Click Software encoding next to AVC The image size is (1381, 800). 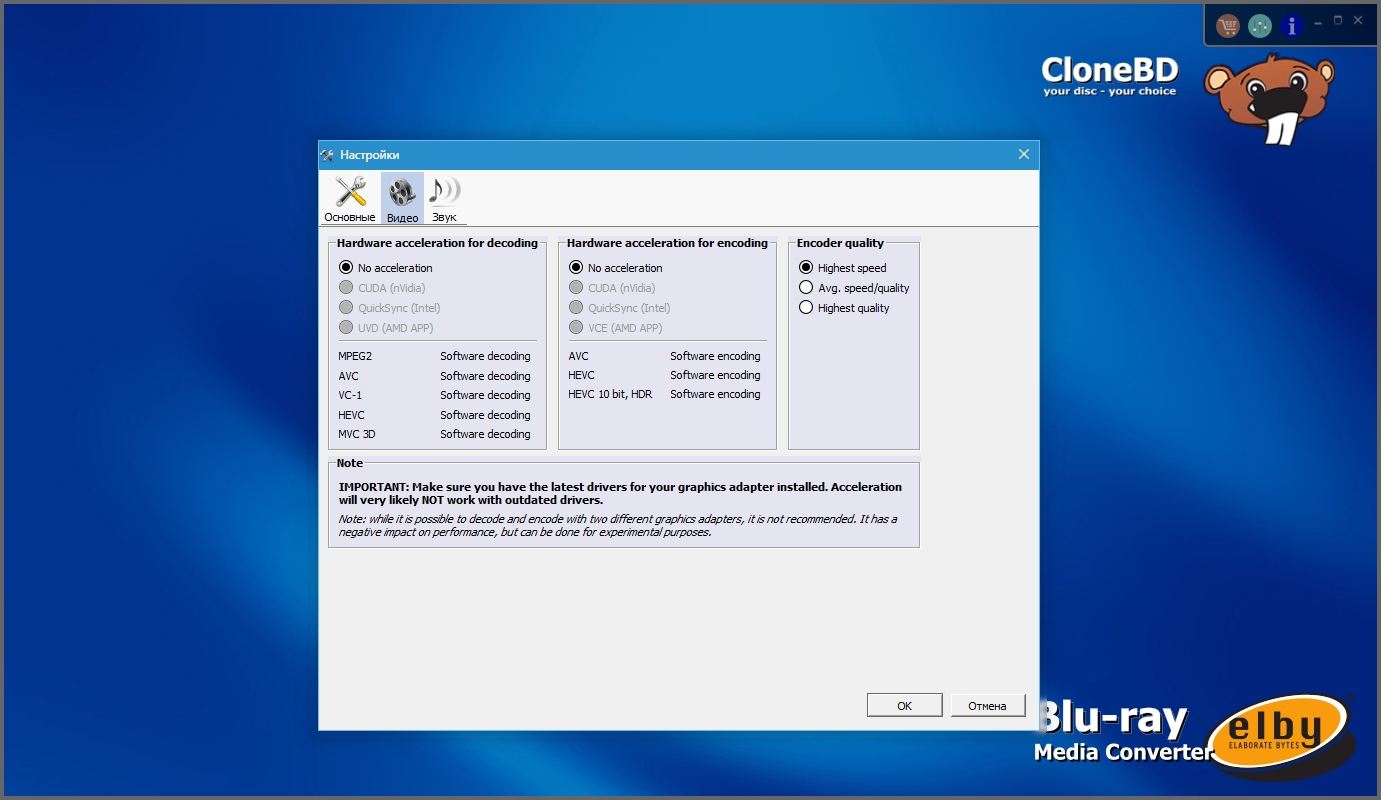click(715, 356)
